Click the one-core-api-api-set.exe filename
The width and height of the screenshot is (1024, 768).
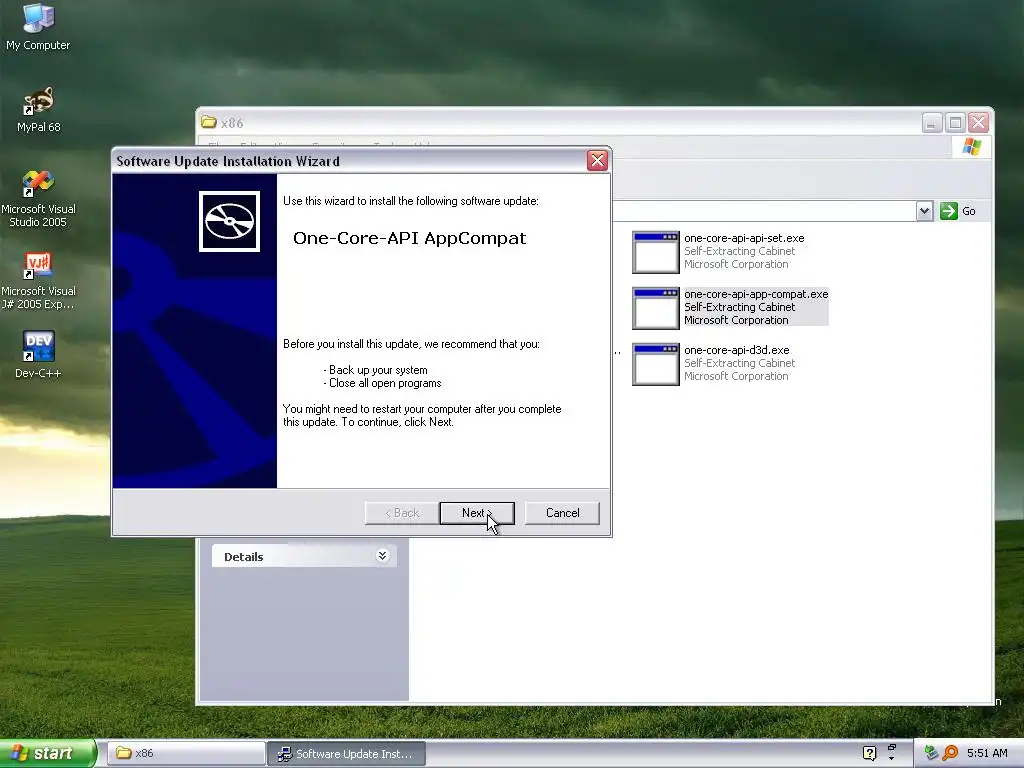point(744,238)
